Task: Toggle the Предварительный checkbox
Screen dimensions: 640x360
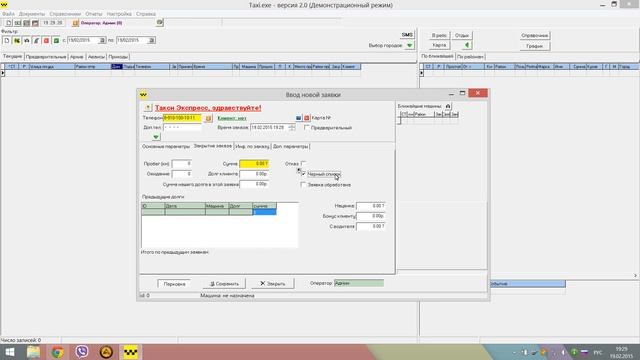Action: pyautogui.click(x=307, y=128)
